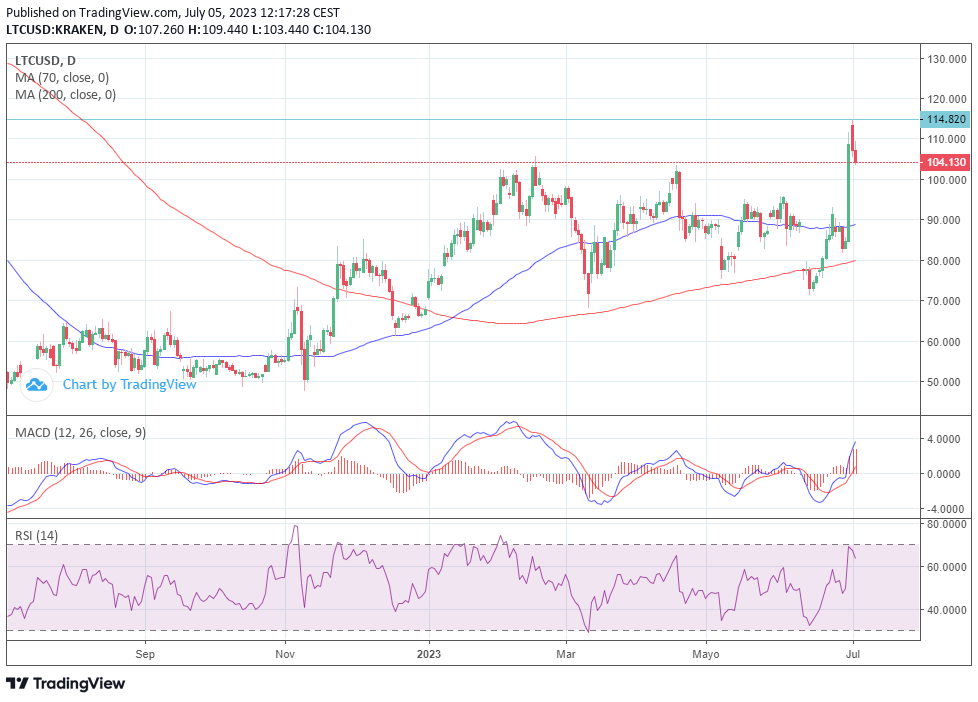Click the 130.000 price axis label
The width and height of the screenshot is (978, 702).
point(947,59)
